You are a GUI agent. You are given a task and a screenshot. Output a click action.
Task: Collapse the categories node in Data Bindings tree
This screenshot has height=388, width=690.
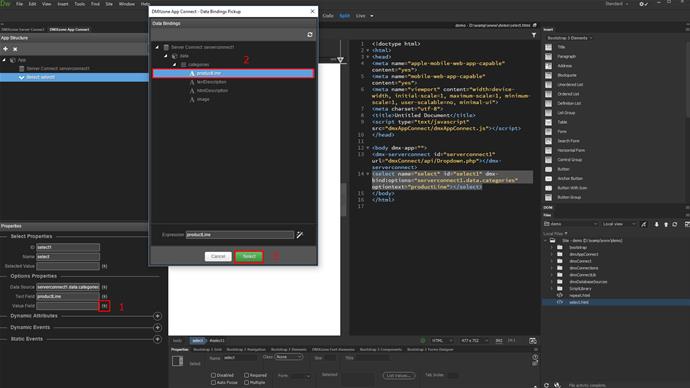175,65
